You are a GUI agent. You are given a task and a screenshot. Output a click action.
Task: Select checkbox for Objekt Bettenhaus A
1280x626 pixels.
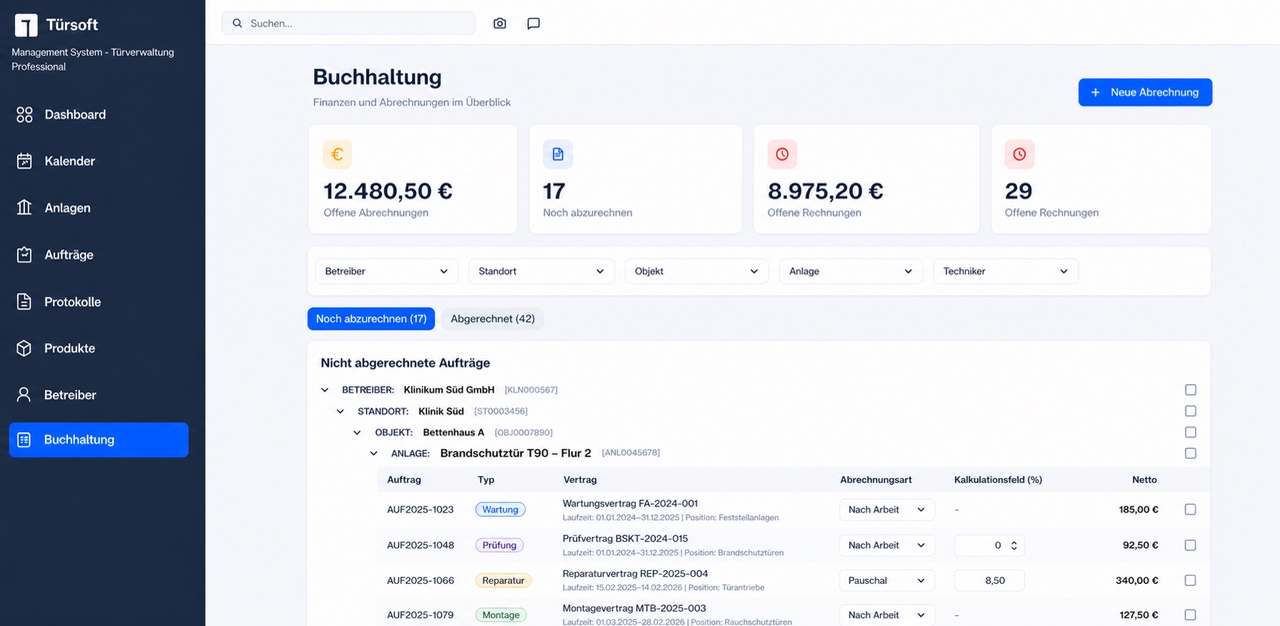pyautogui.click(x=1190, y=432)
